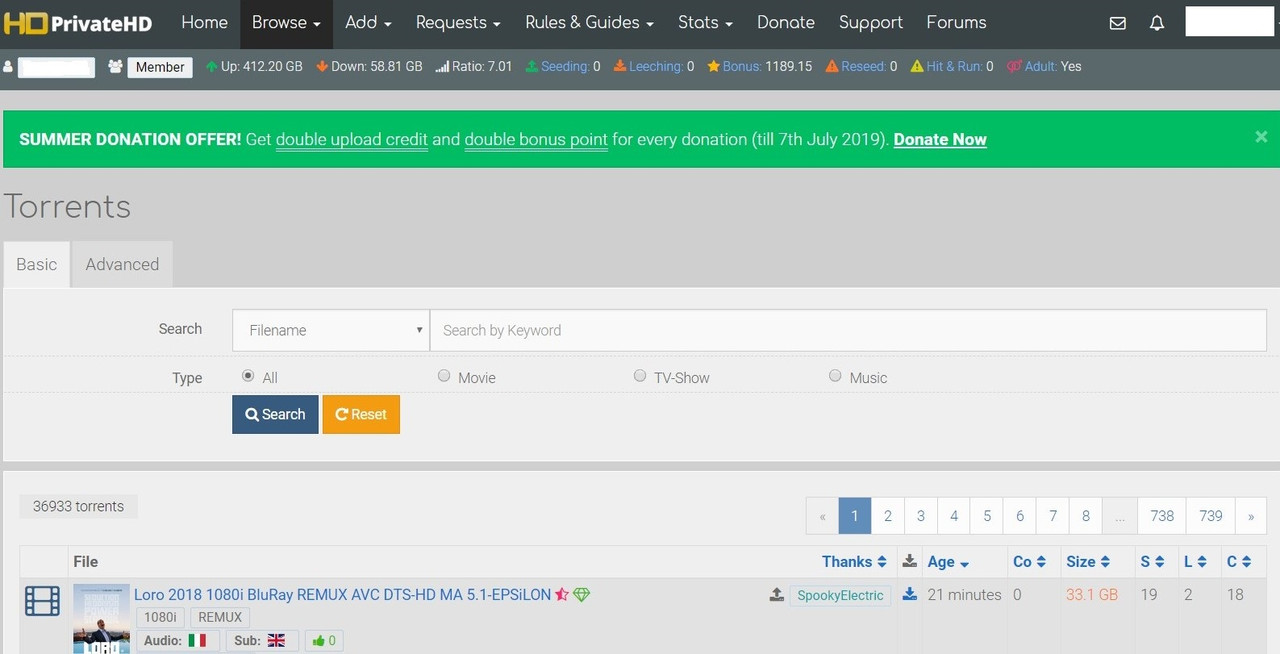Image resolution: width=1280 pixels, height=654 pixels.
Task: Open the double upload credit link
Action: (352, 140)
